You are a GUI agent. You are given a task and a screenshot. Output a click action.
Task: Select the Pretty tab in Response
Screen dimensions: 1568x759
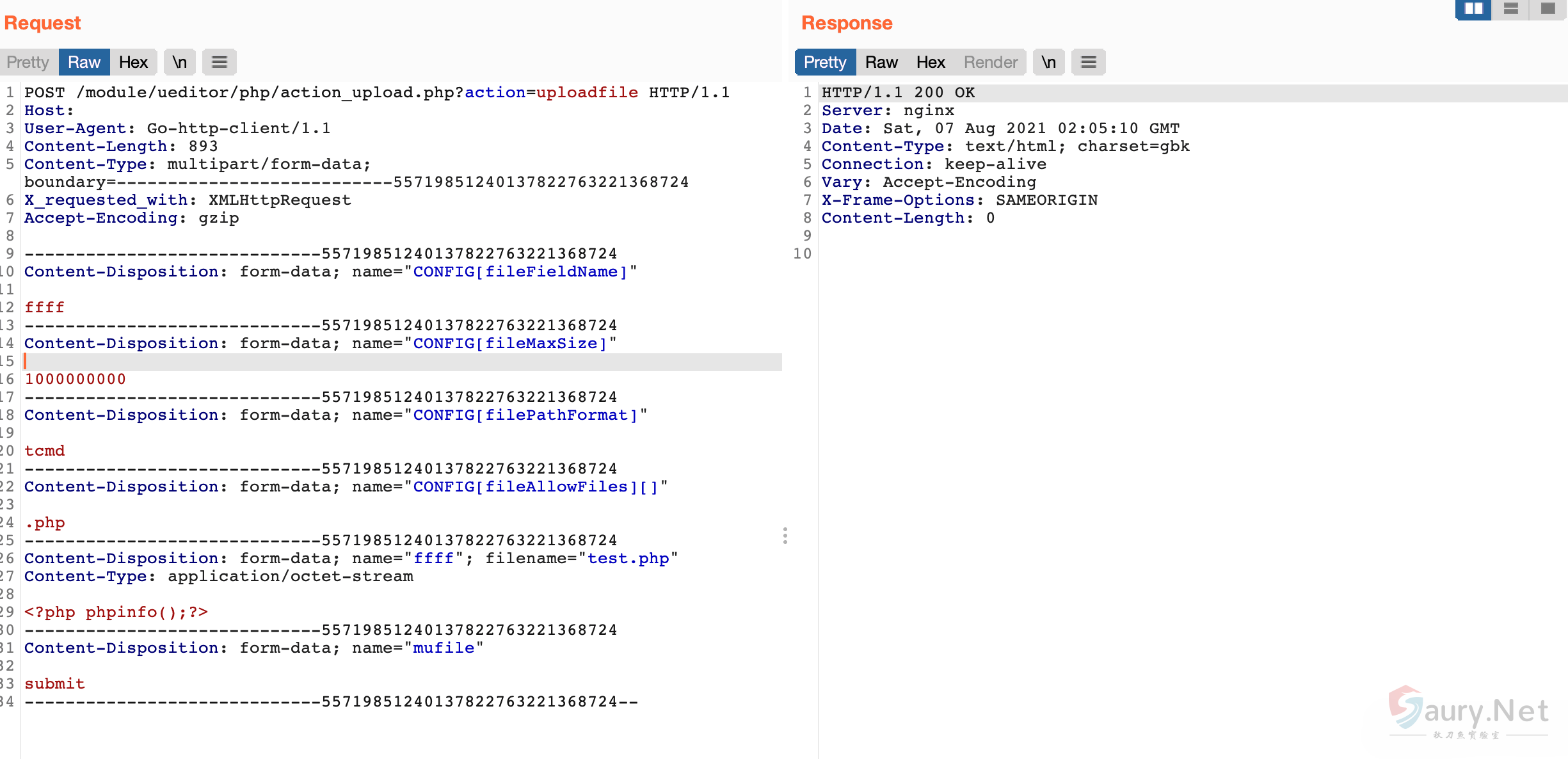825,62
